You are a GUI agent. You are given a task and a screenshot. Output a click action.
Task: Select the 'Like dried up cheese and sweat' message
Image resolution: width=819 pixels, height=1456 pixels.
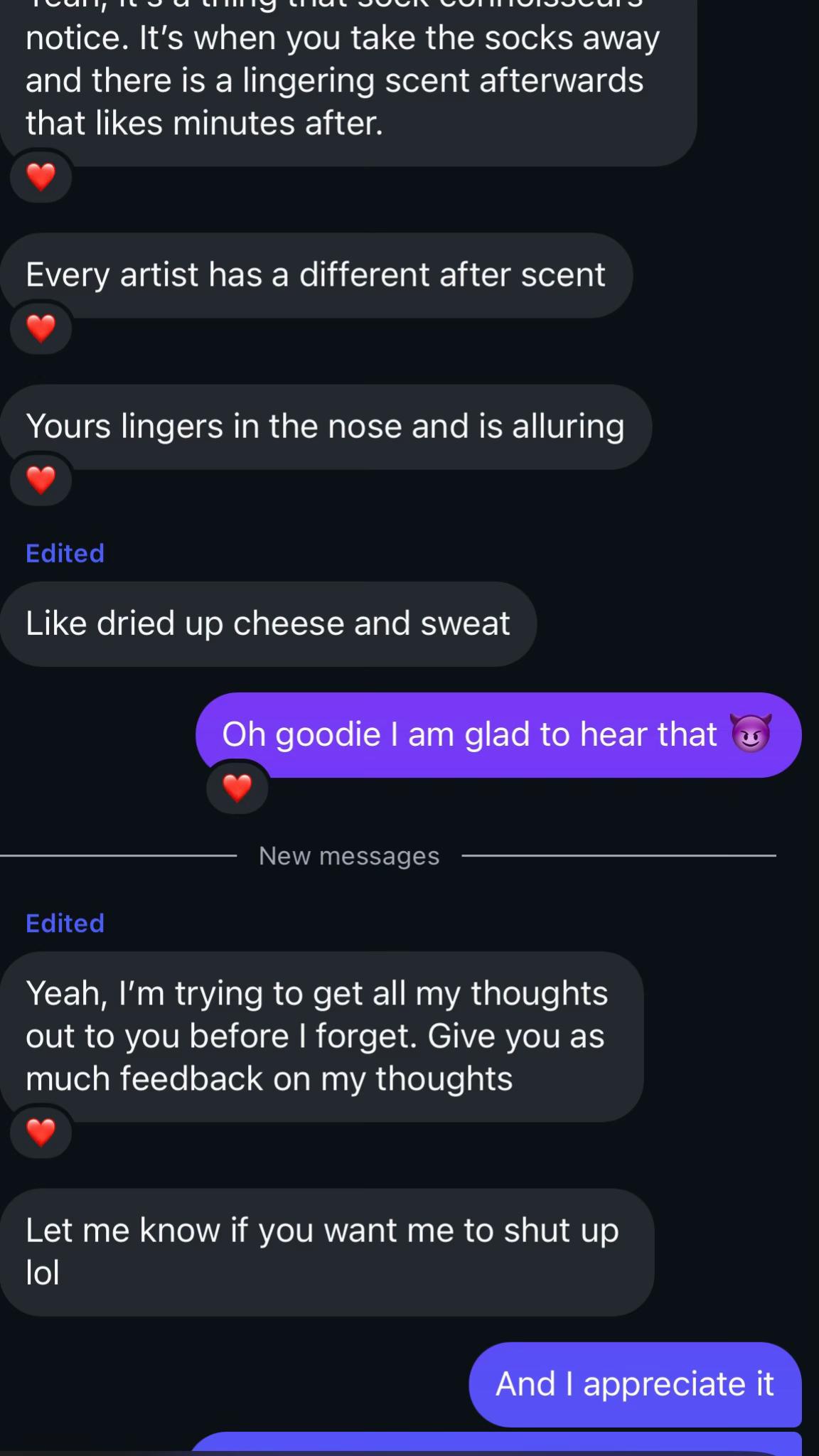[x=268, y=624]
